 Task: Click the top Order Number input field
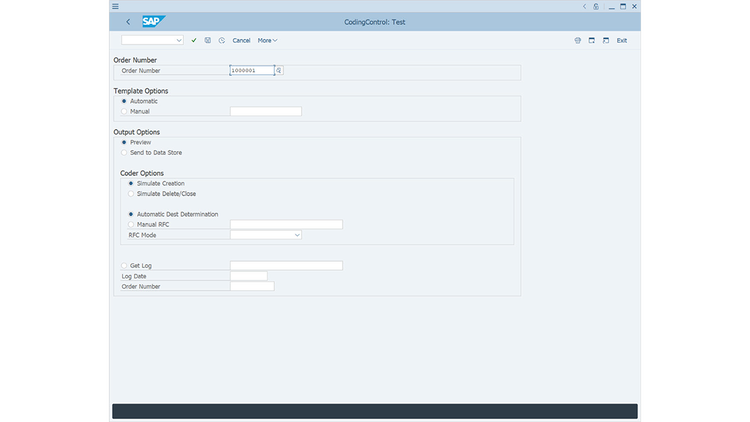tap(252, 70)
